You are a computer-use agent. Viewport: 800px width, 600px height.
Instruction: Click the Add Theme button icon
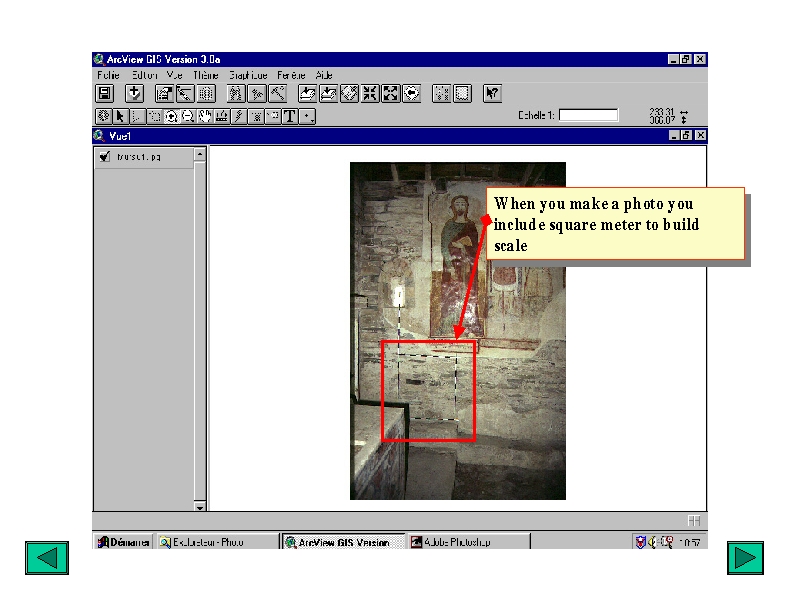135,93
